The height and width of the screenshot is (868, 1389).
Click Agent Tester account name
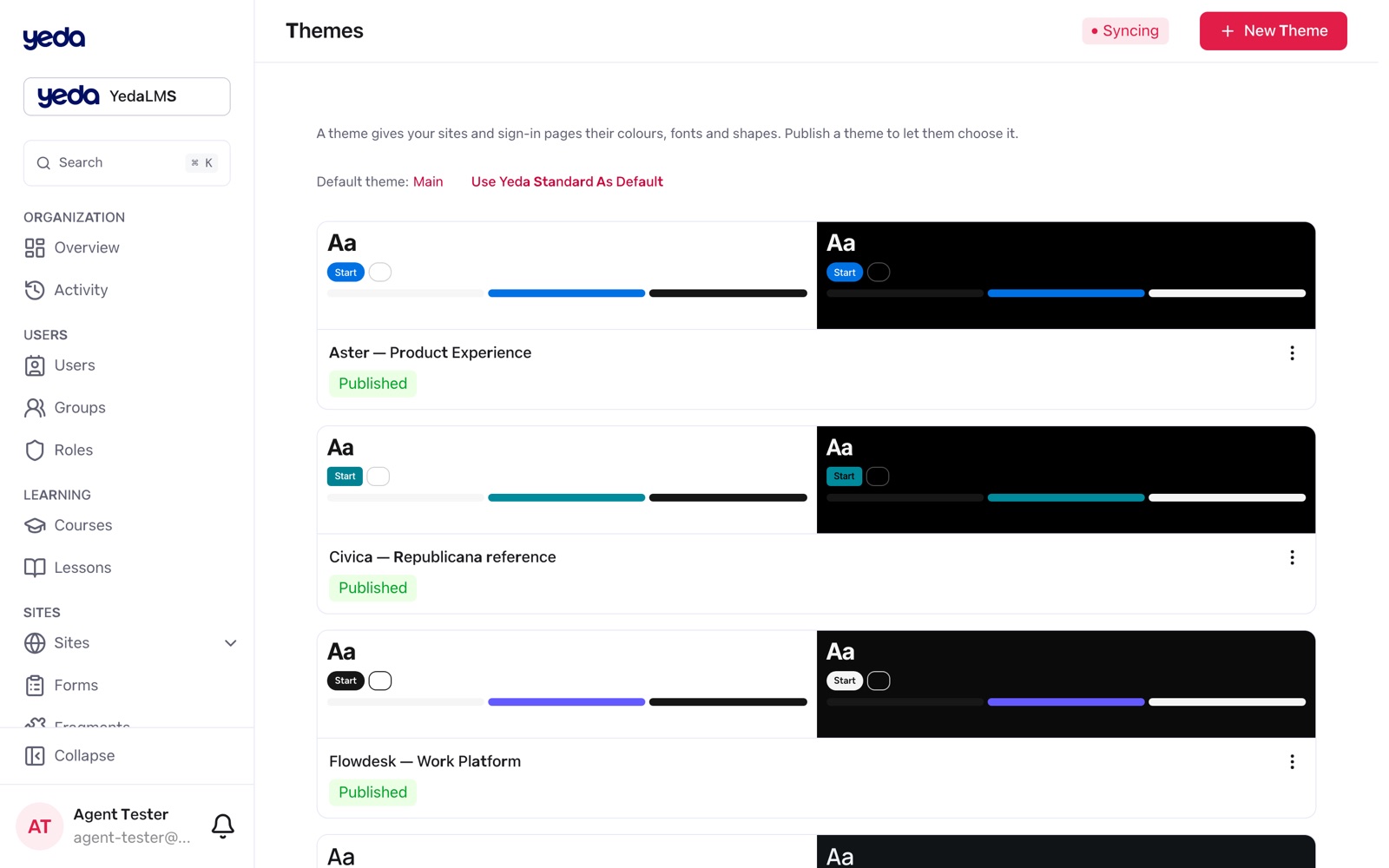point(121,814)
